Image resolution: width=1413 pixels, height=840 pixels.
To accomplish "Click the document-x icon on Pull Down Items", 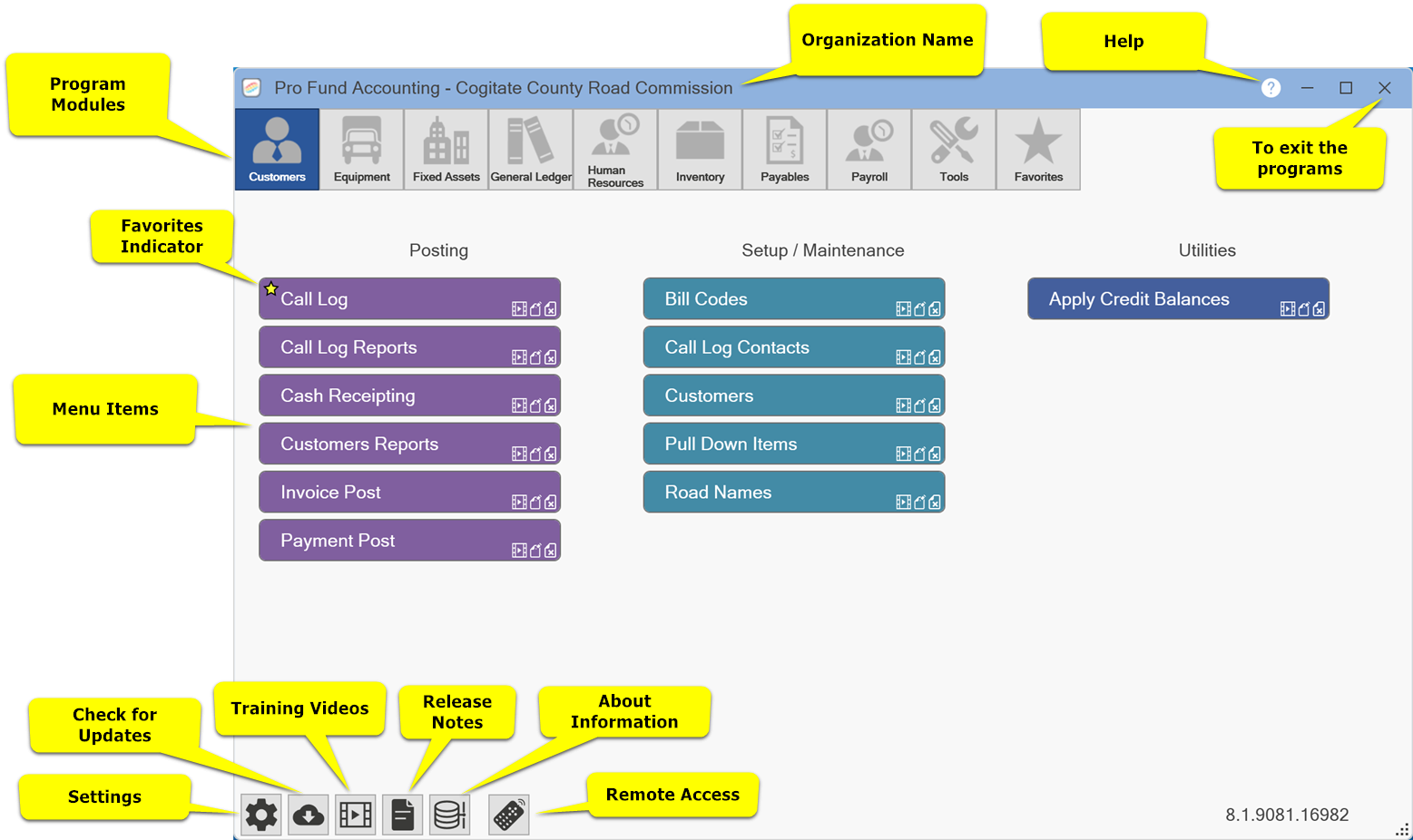I will point(935,454).
